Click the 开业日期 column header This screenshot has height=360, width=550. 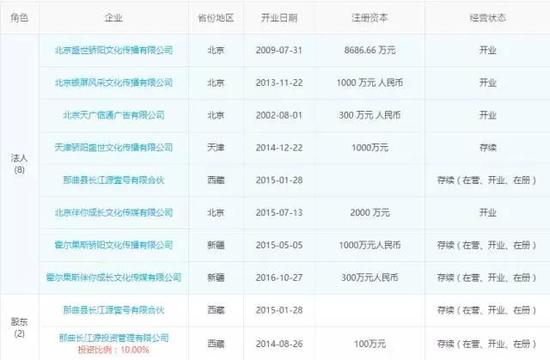tap(279, 18)
